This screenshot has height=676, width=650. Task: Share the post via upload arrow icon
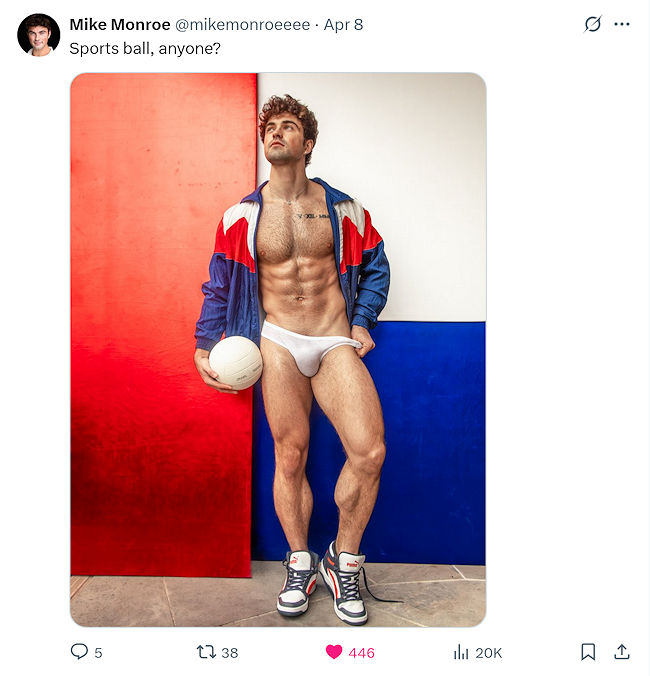pos(622,652)
